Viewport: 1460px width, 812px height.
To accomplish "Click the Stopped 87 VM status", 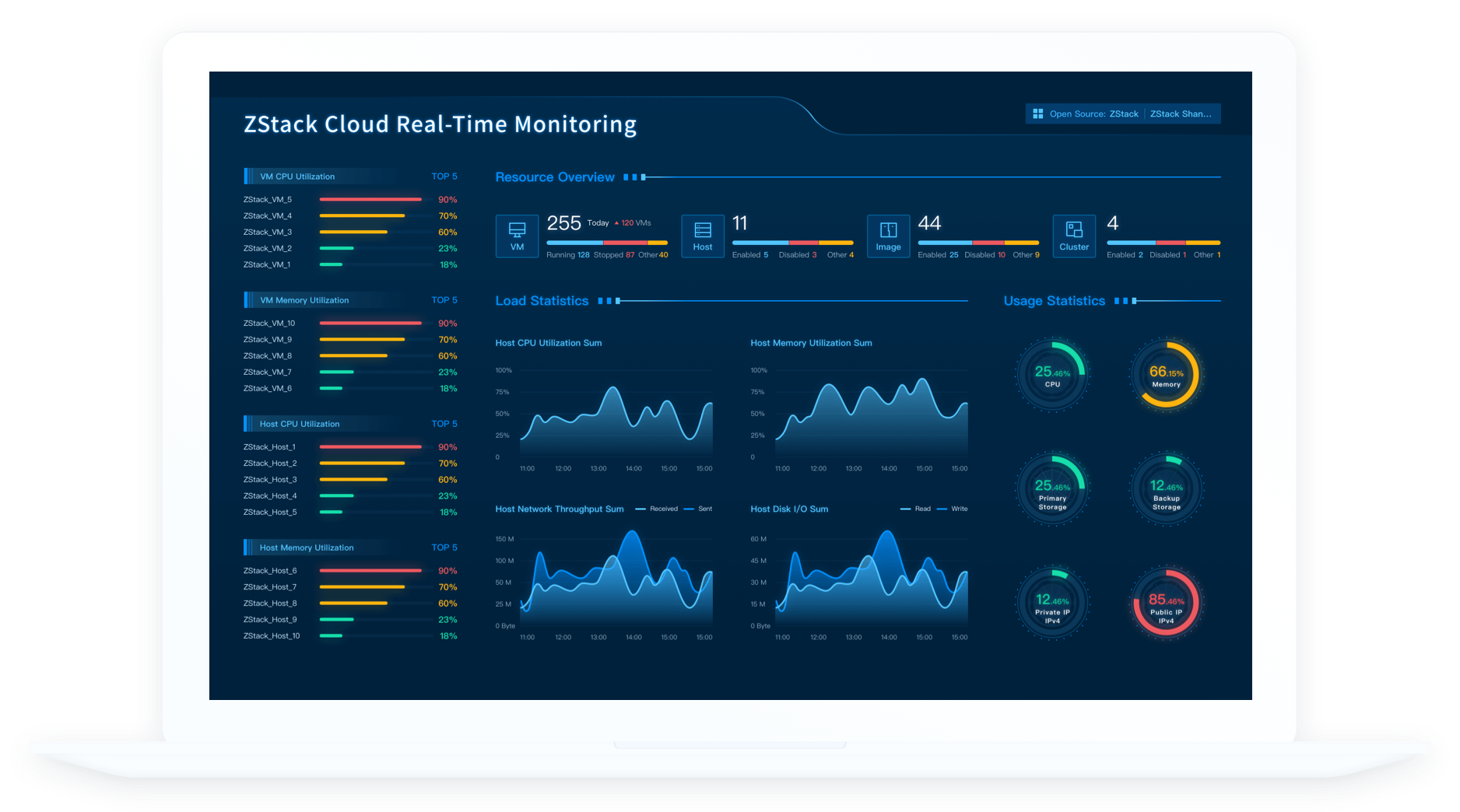I will (x=614, y=255).
